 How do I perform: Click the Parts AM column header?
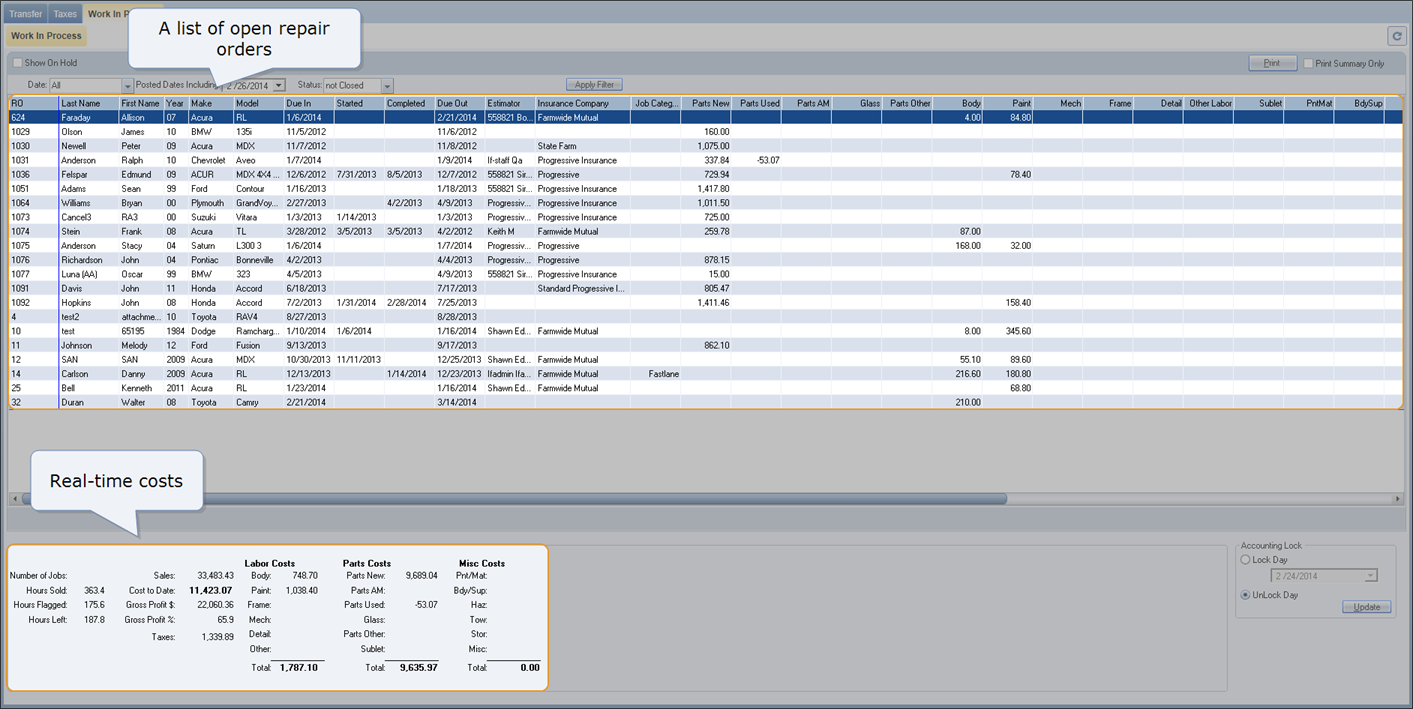807,103
